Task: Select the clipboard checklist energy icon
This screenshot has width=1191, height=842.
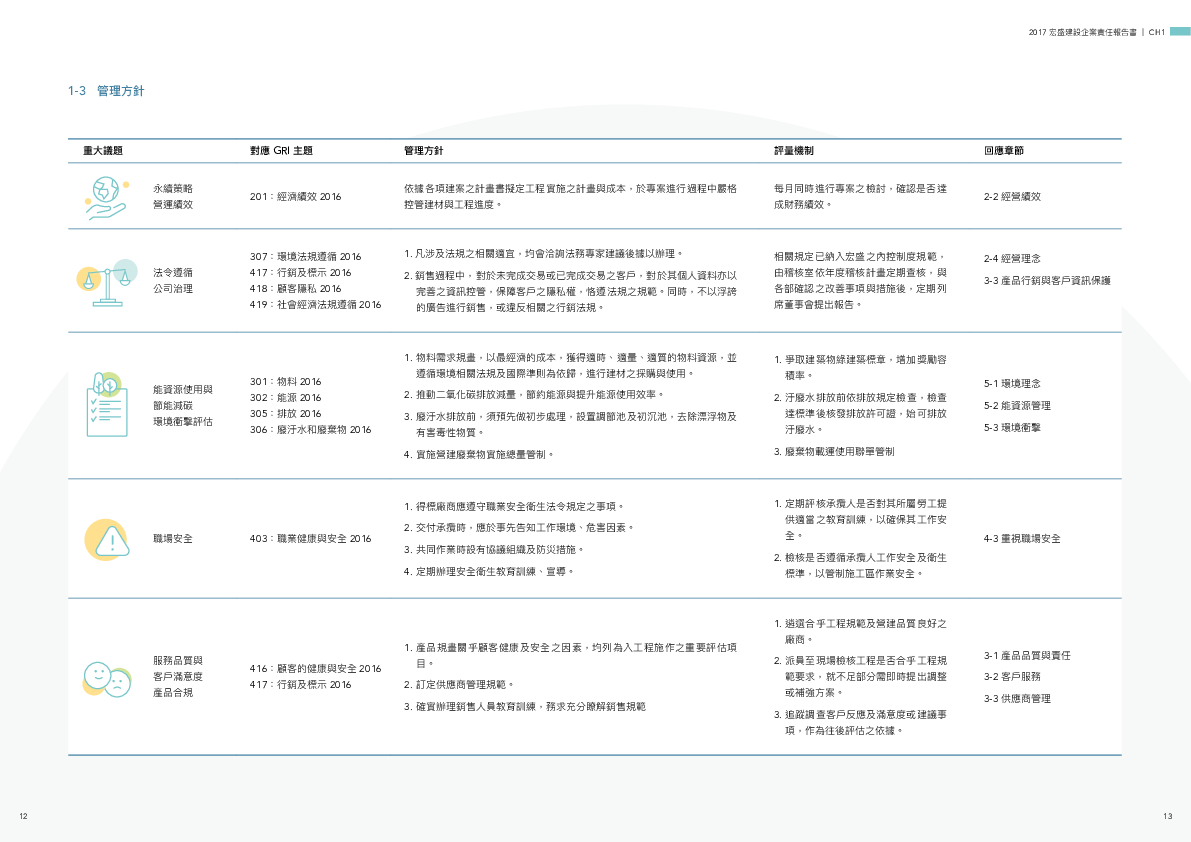Action: pyautogui.click(x=105, y=404)
